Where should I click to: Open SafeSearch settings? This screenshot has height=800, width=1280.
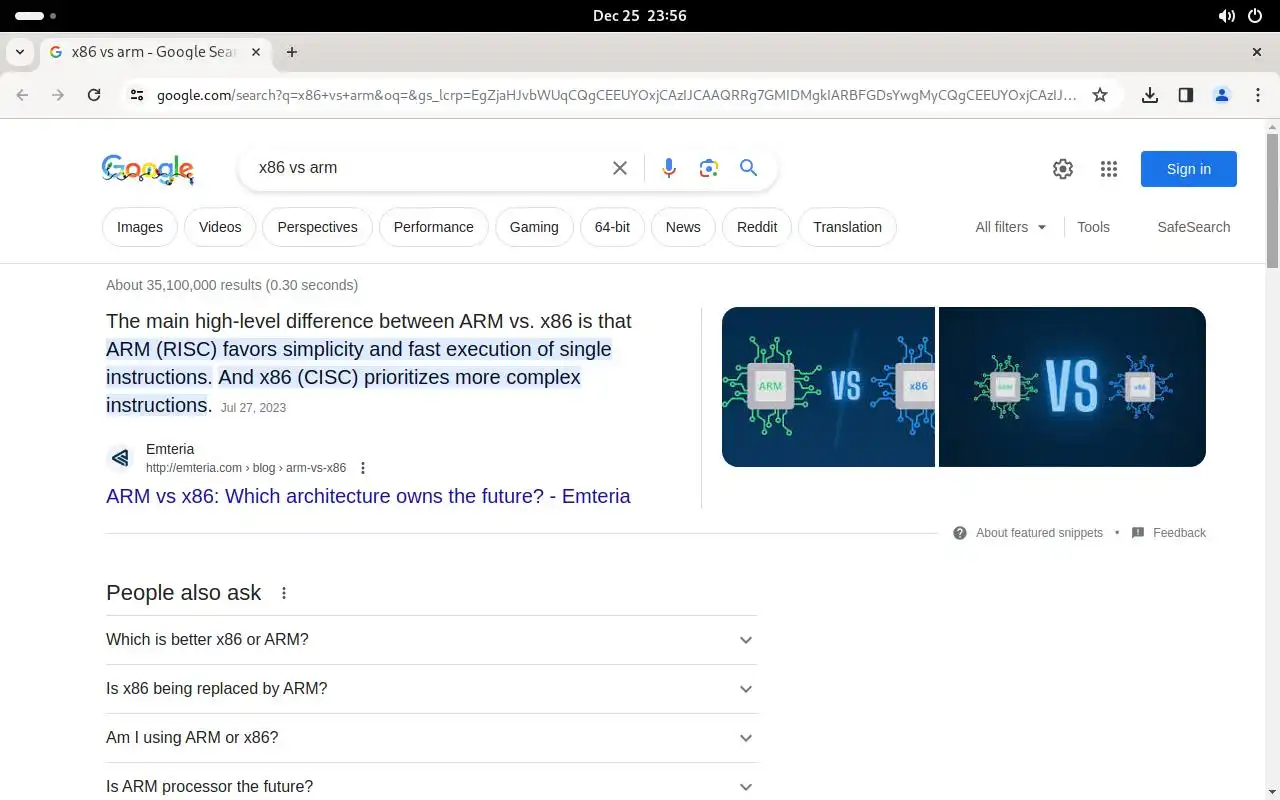click(1194, 227)
